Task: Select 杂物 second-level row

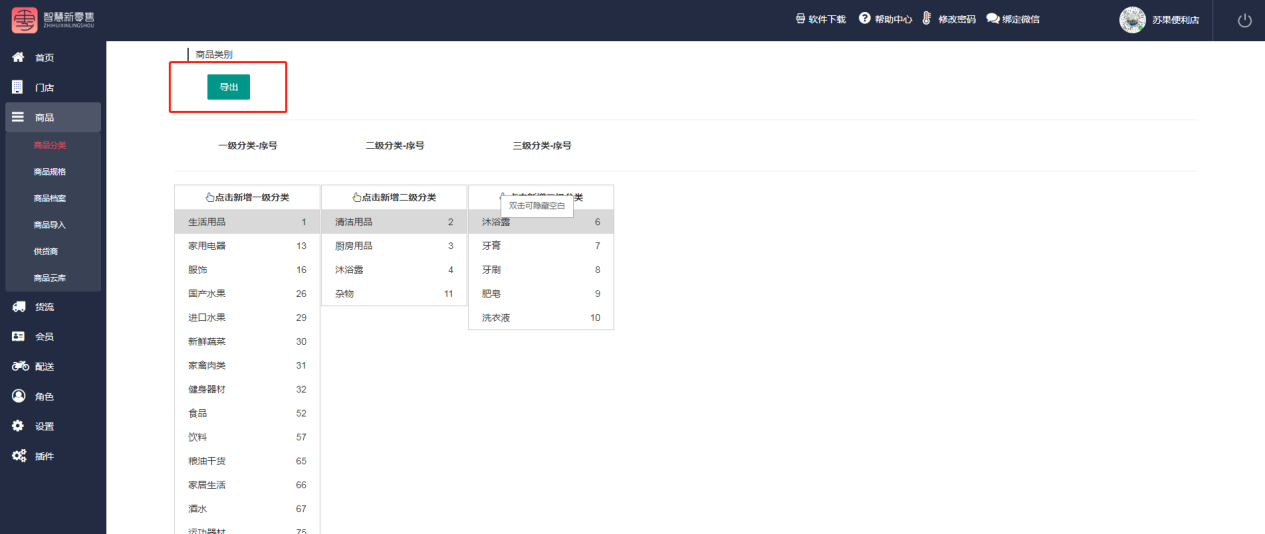Action: pos(394,294)
